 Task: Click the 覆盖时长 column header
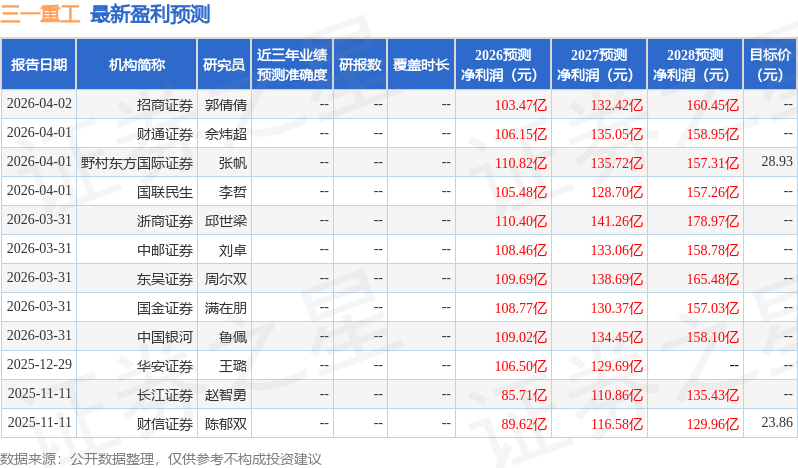[x=421, y=64]
